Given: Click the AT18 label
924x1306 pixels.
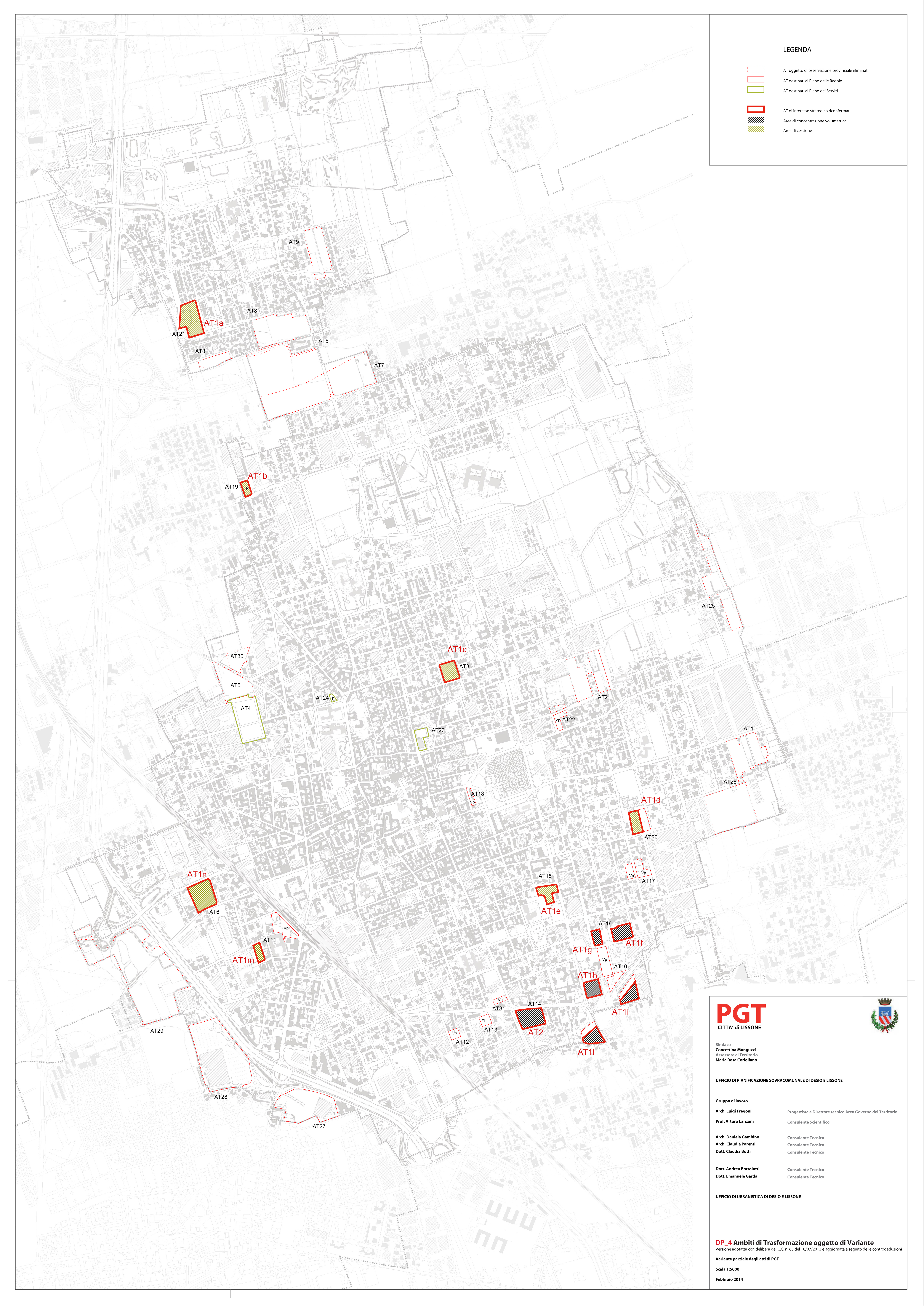Looking at the screenshot, I should [x=477, y=794].
